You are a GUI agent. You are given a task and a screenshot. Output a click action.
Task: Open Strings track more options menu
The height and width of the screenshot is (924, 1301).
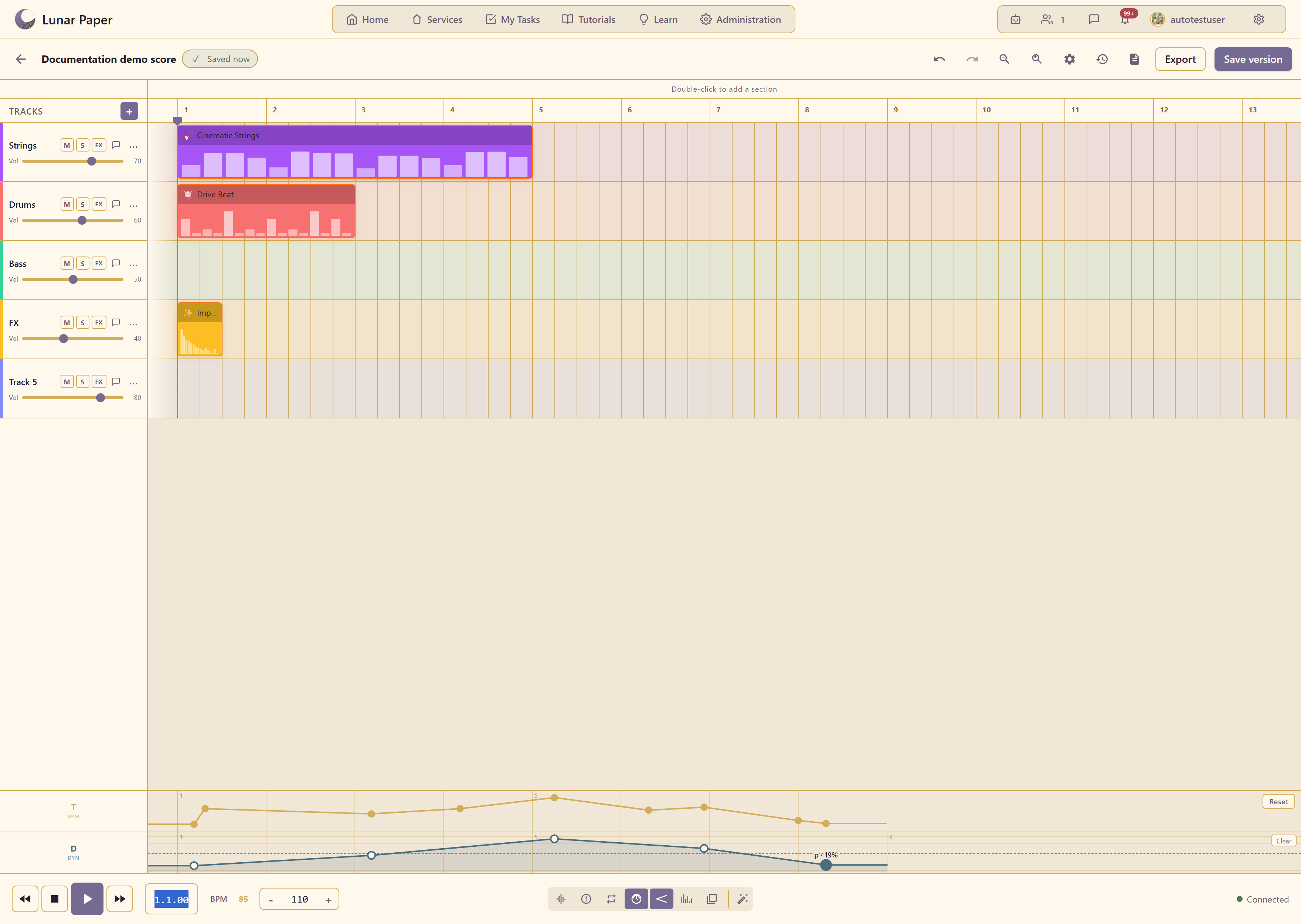tap(134, 146)
